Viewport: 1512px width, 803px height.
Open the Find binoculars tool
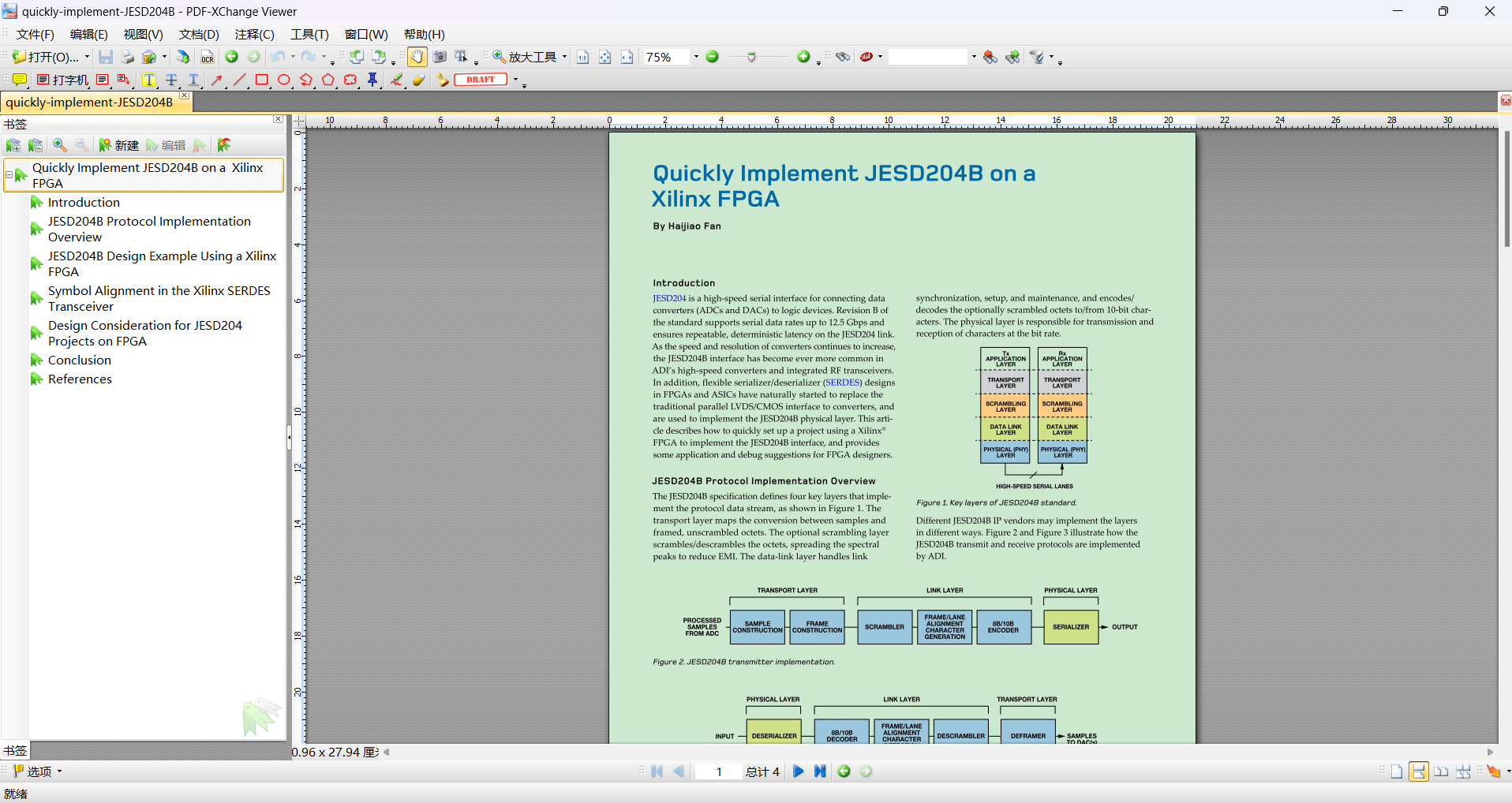click(x=843, y=57)
